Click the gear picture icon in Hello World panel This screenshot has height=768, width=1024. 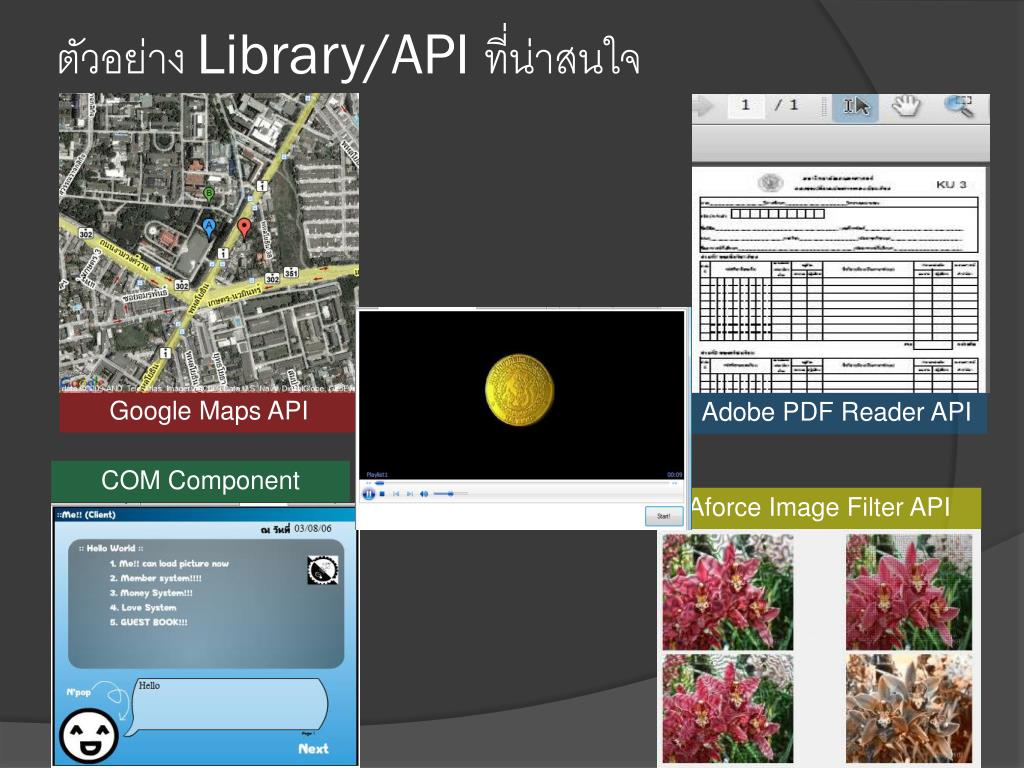point(323,570)
